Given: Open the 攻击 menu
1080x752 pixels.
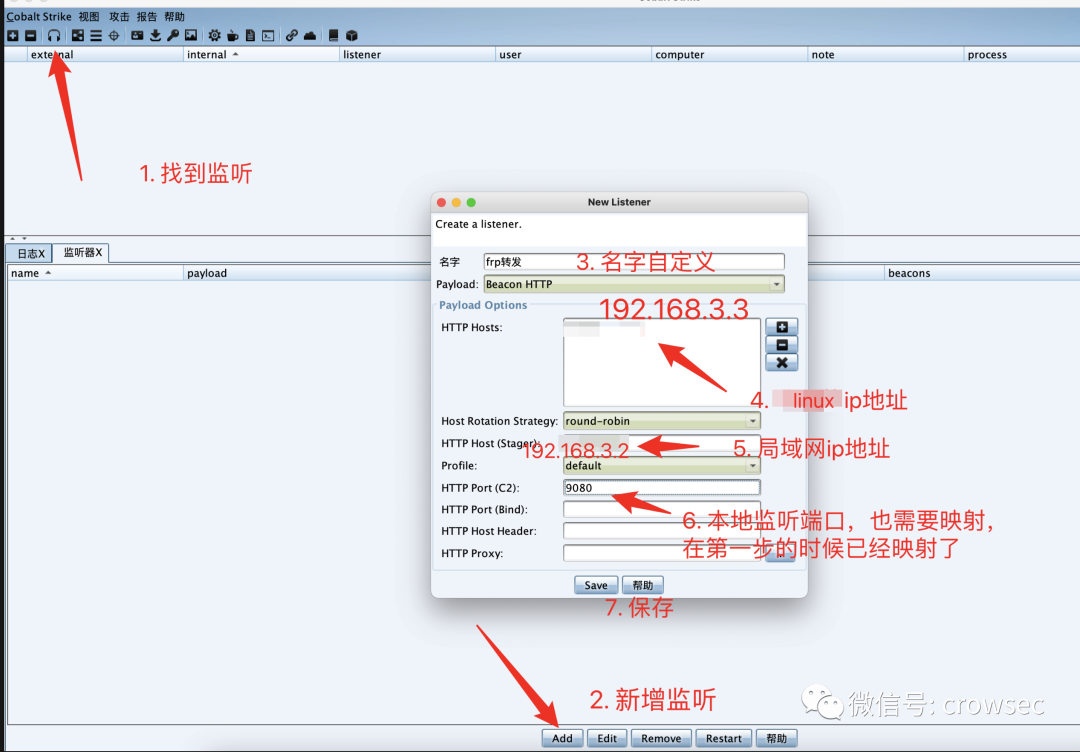Looking at the screenshot, I should coord(119,17).
